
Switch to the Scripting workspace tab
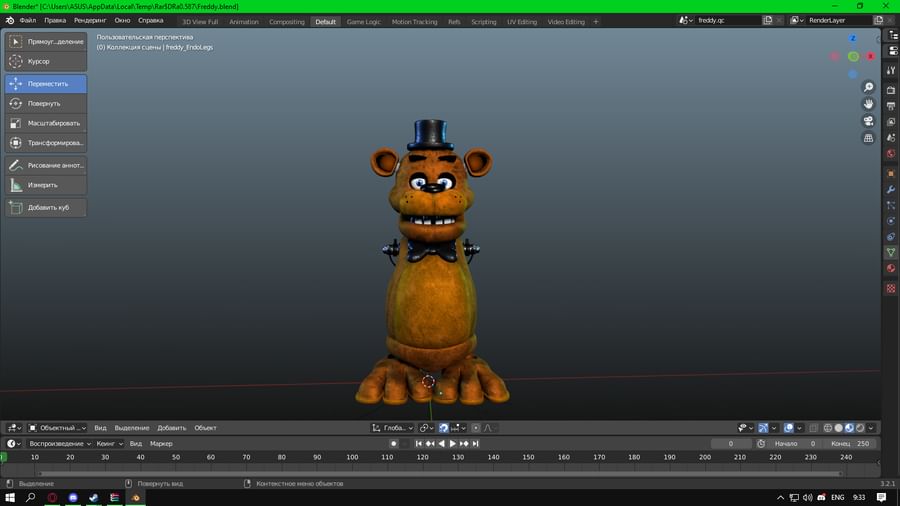tap(484, 22)
